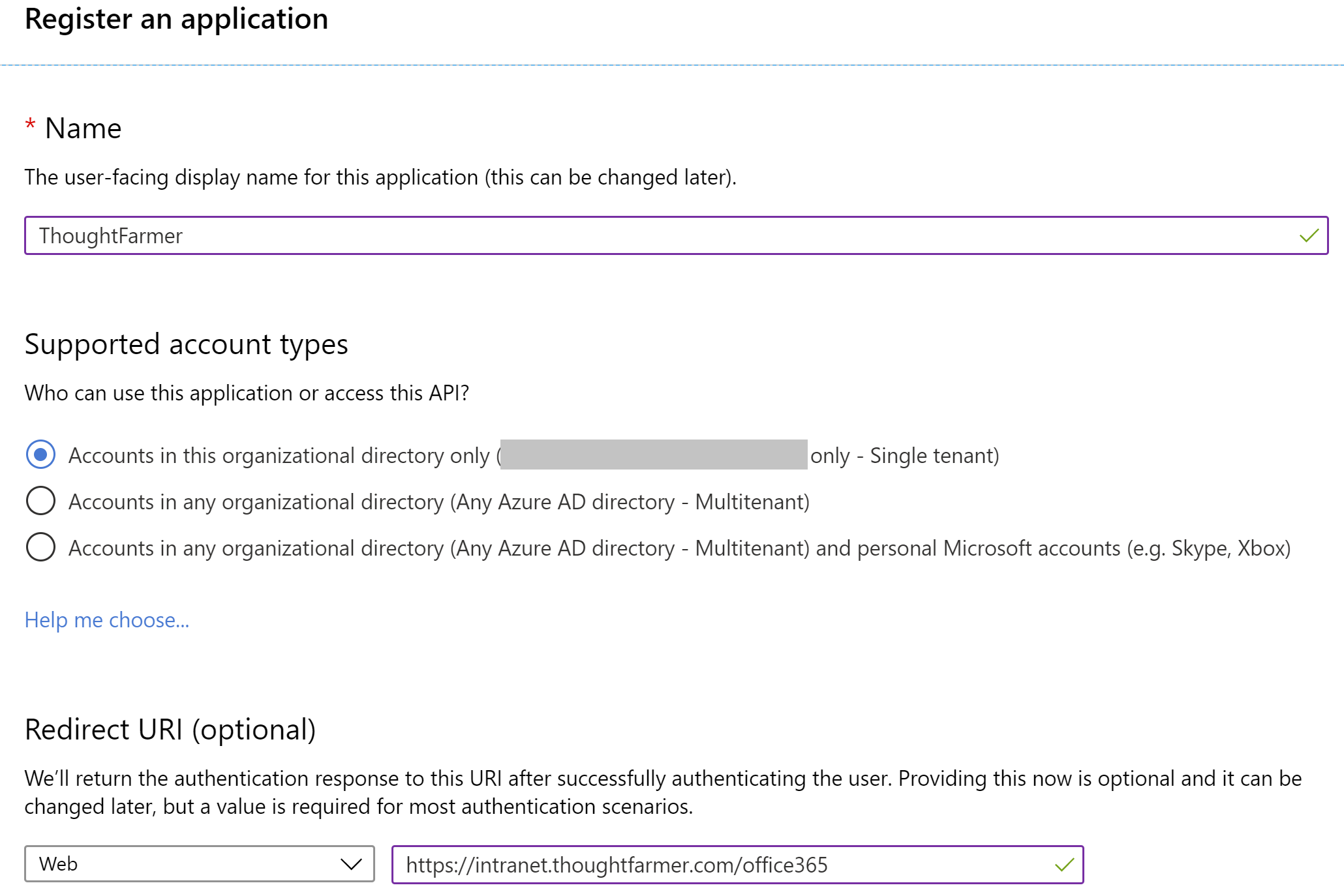Click the Register an application heading
The width and height of the screenshot is (1344, 896).
176,19
